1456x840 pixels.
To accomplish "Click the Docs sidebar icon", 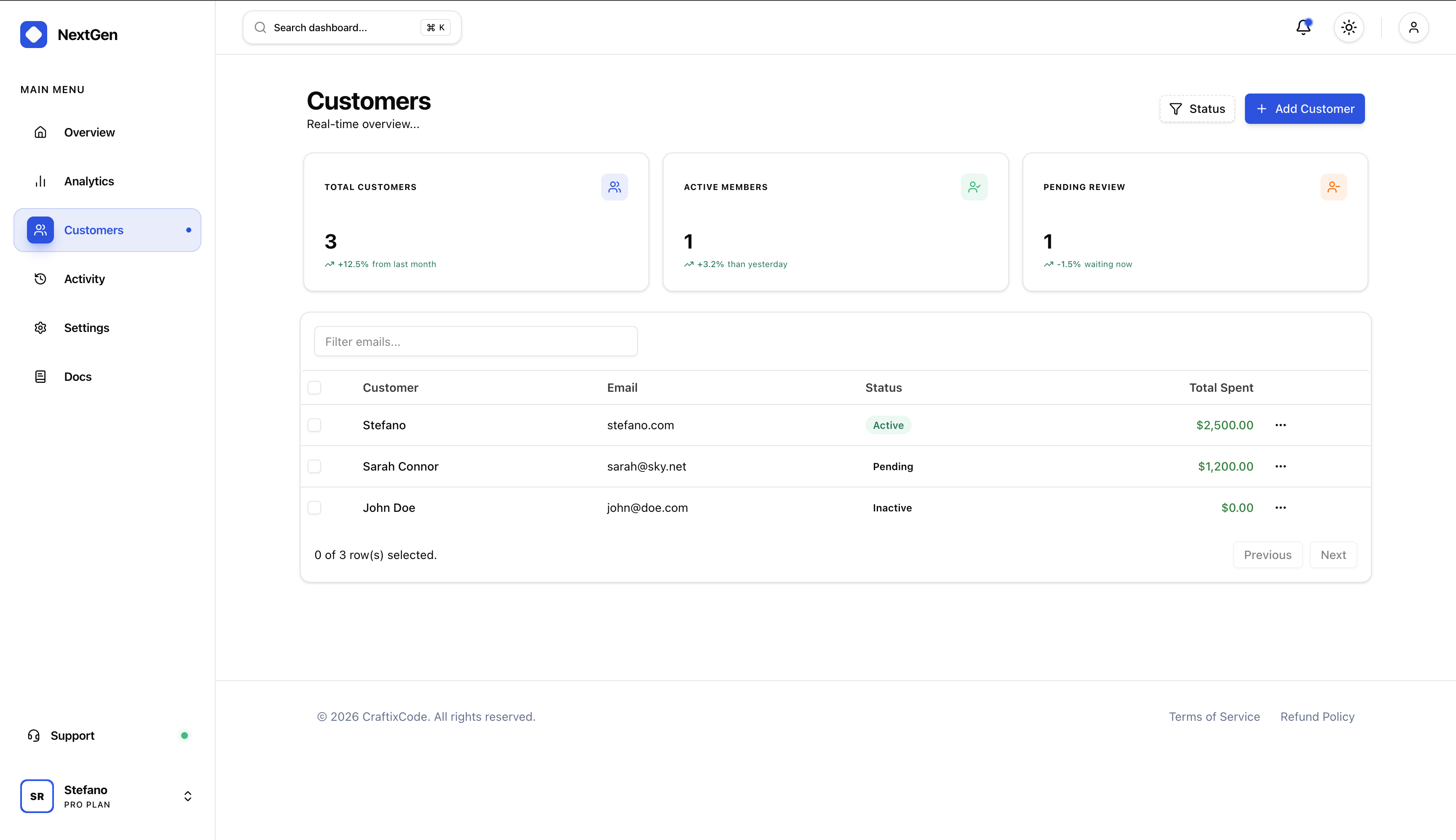I will 40,376.
